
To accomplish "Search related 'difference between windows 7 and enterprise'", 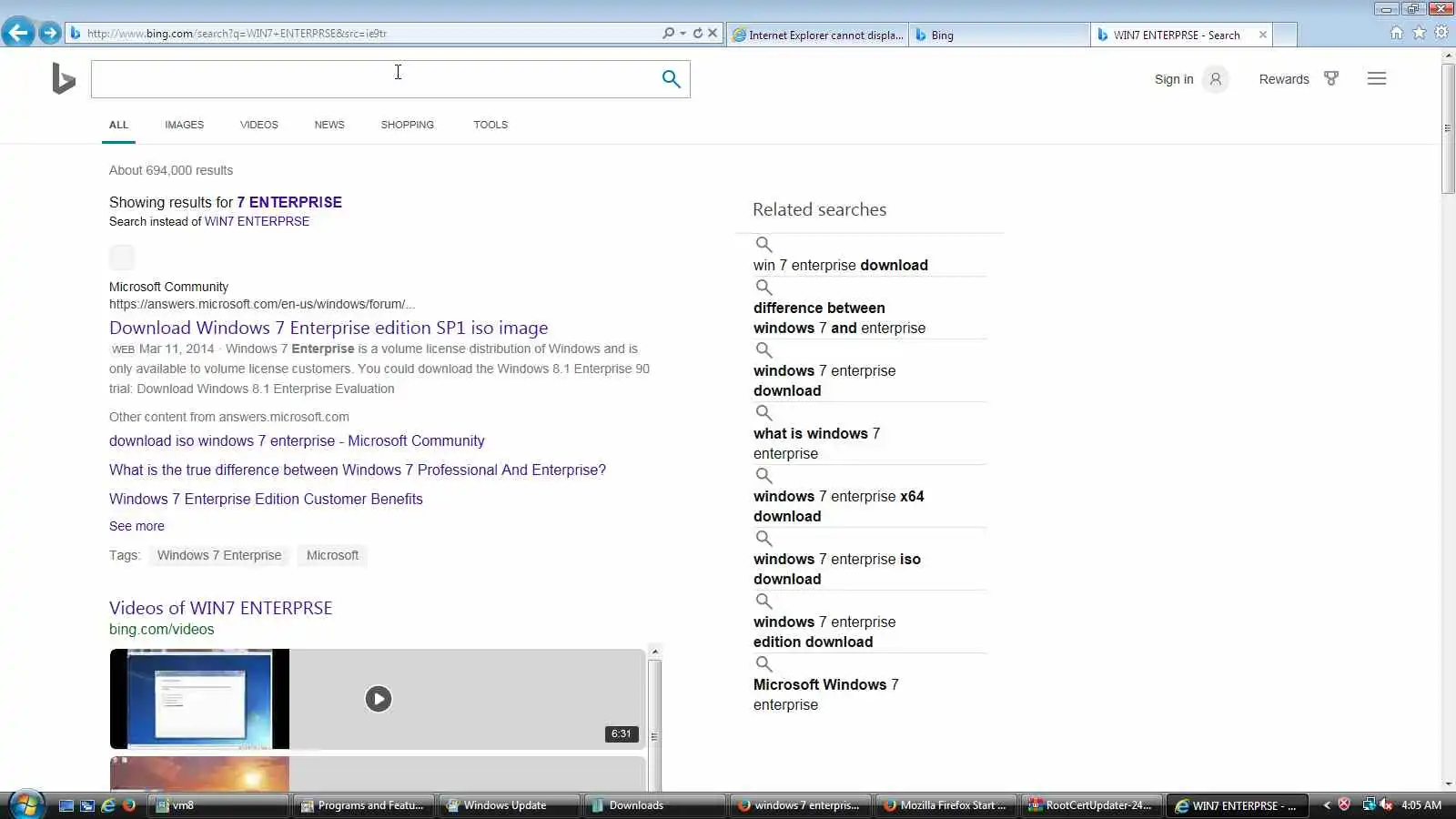I will click(x=839, y=318).
